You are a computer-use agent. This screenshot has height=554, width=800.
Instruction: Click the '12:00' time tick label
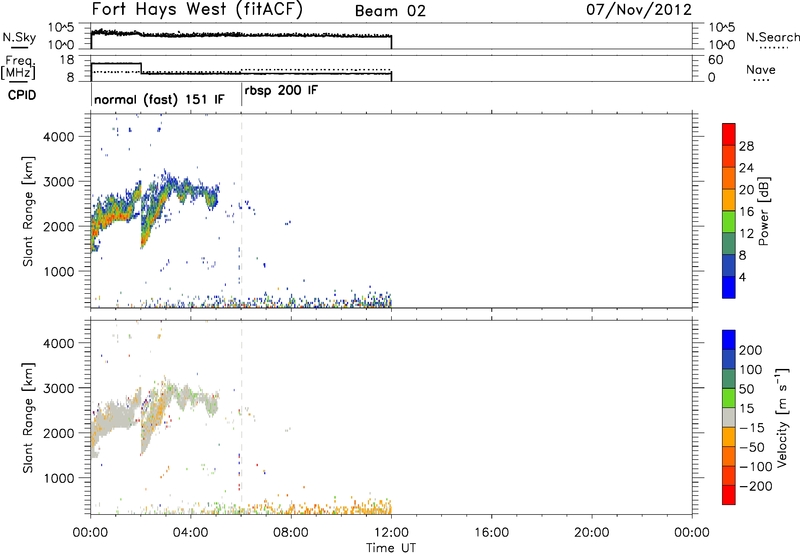point(391,533)
